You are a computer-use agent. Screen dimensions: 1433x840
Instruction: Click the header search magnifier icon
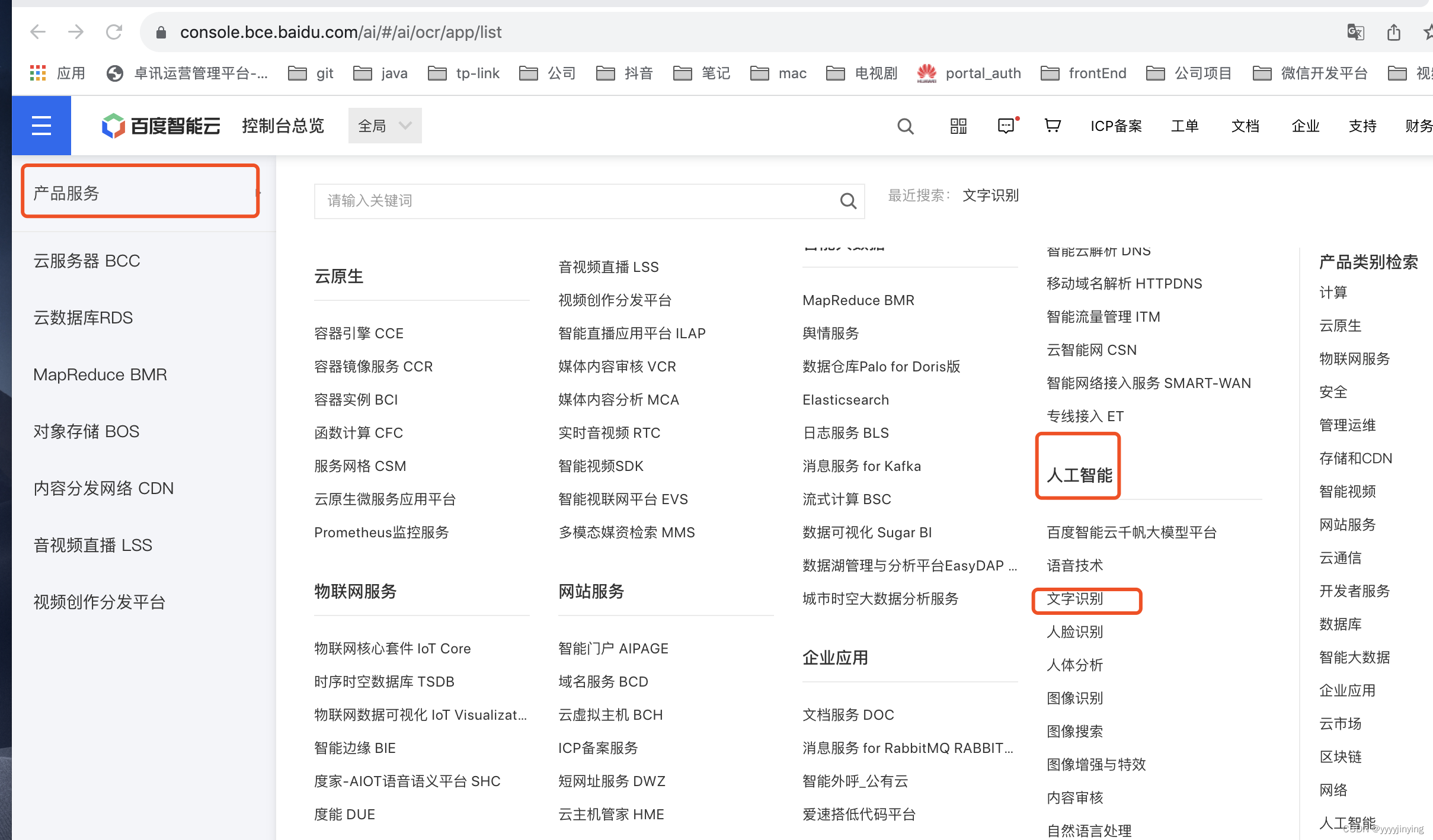[x=905, y=126]
